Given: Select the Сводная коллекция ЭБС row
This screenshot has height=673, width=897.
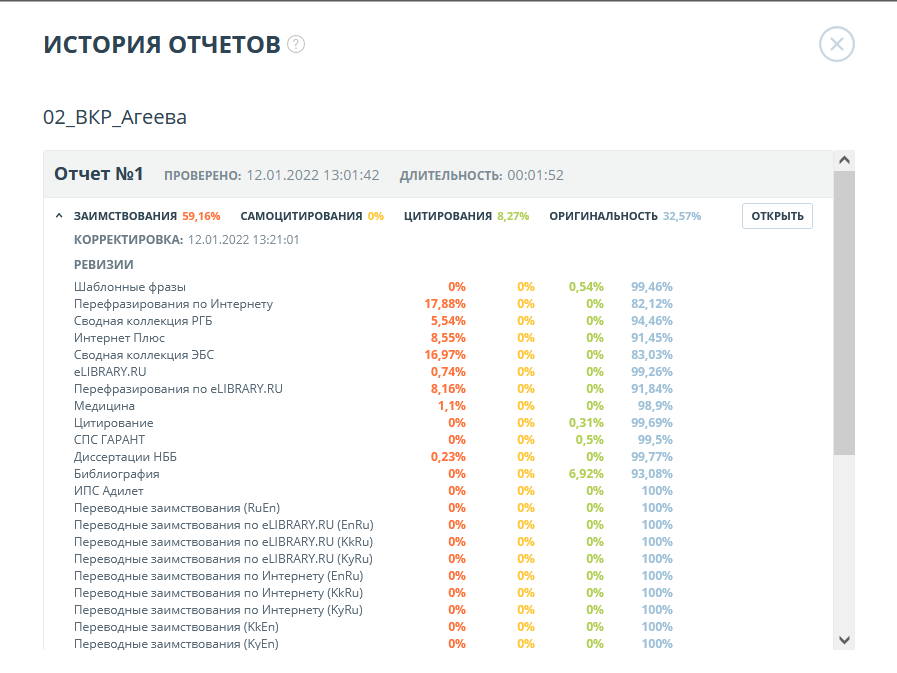Looking at the screenshot, I should (x=144, y=355).
